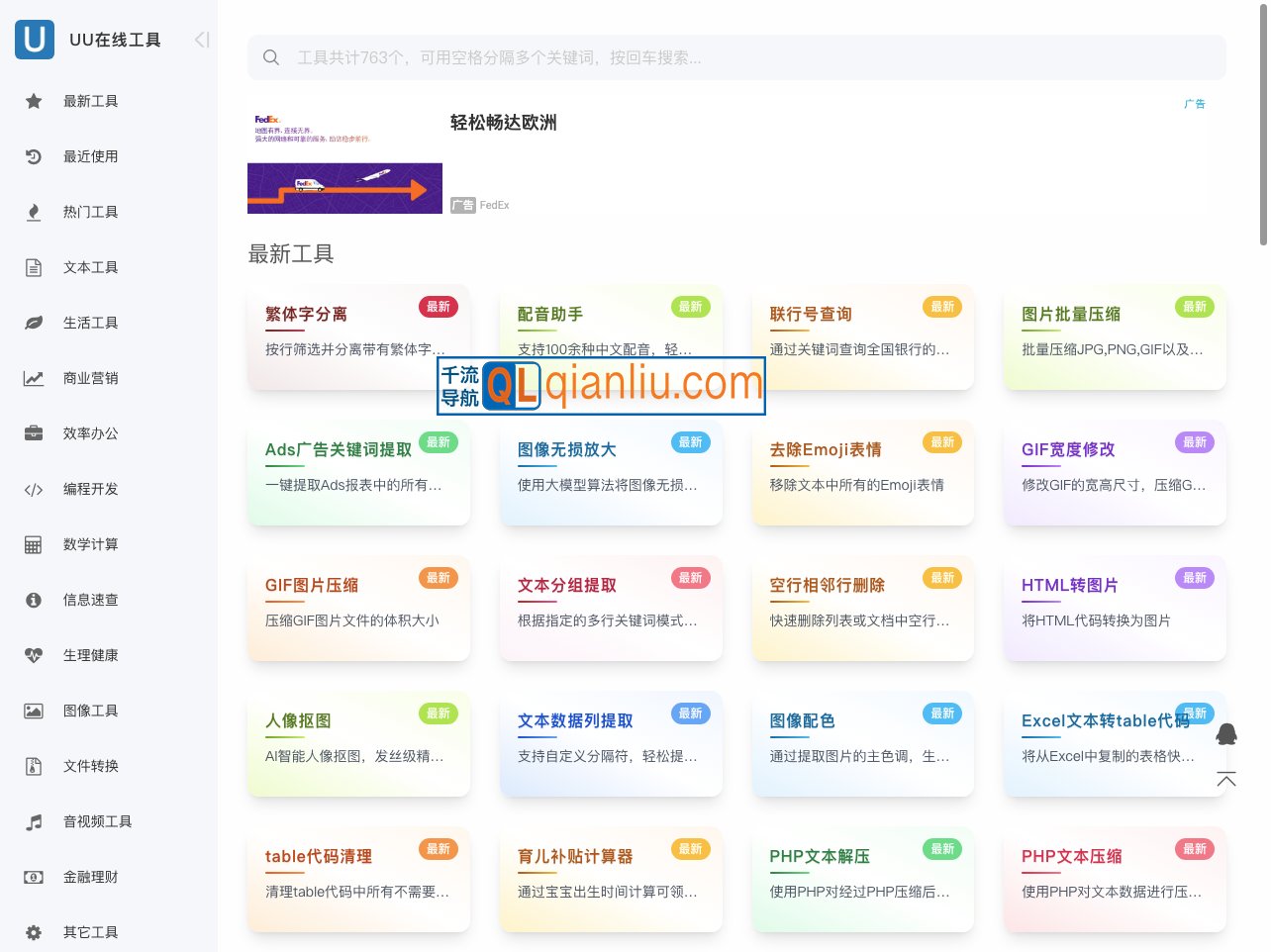Select the 商业营销 chart icon

pos(33,378)
